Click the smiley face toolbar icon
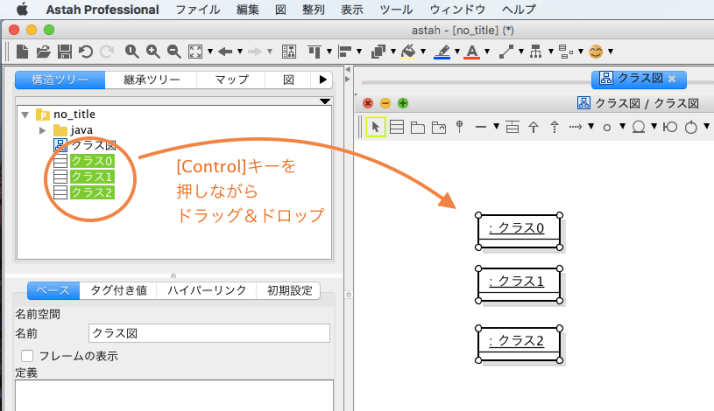714x411 pixels. point(596,51)
